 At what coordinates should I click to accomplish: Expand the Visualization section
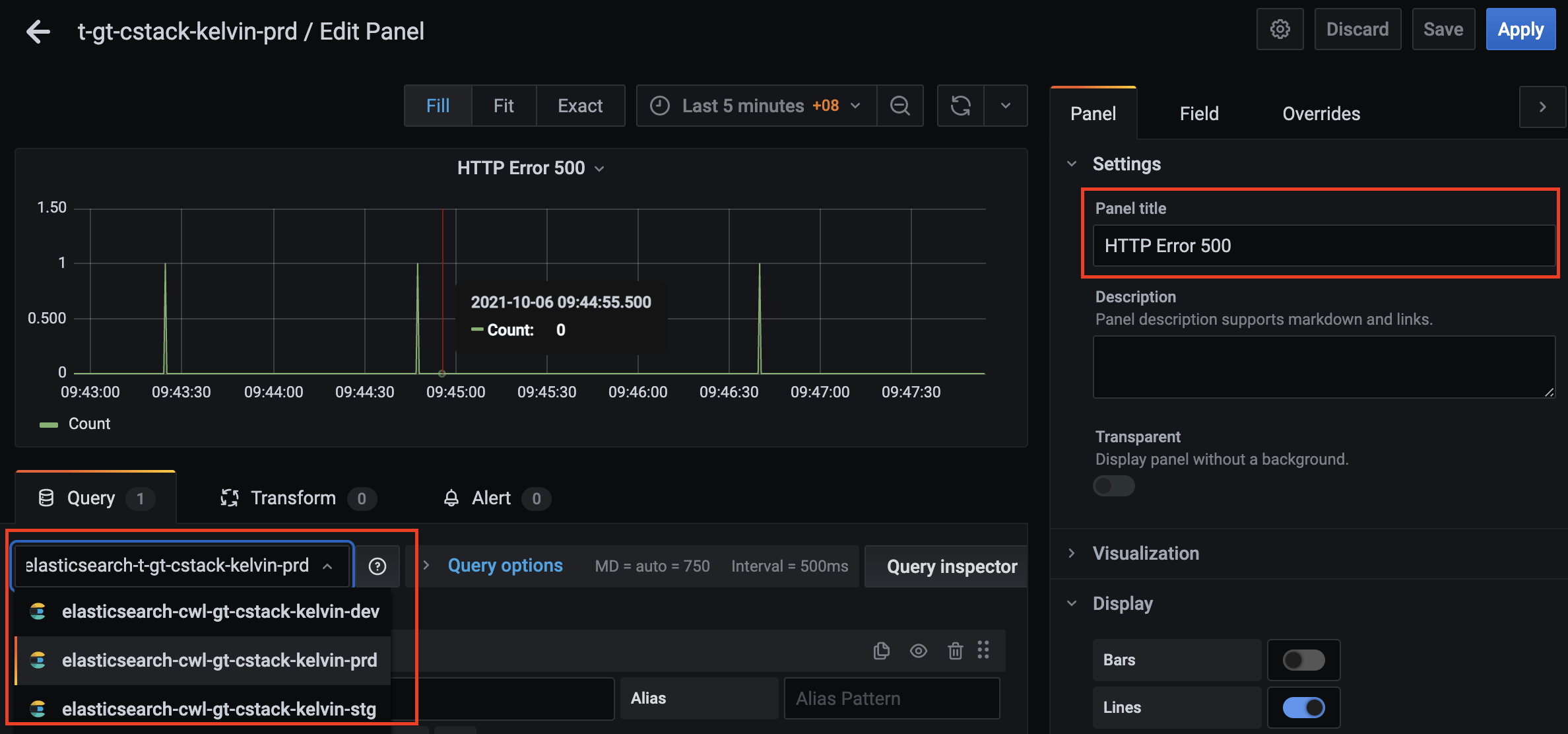point(1146,553)
